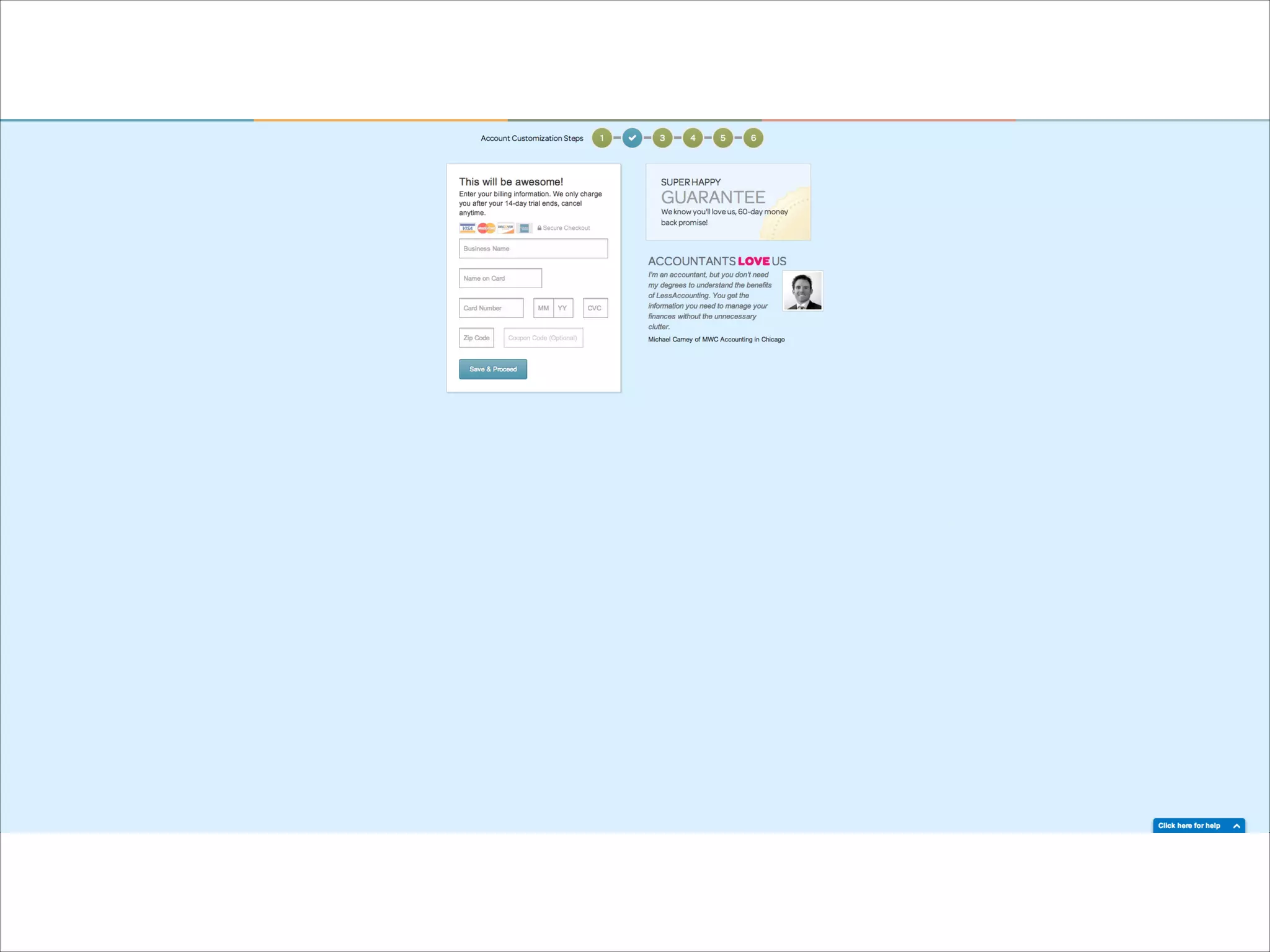Screen dimensions: 1270x952
Task: Click the Discover card logo
Action: [x=505, y=228]
